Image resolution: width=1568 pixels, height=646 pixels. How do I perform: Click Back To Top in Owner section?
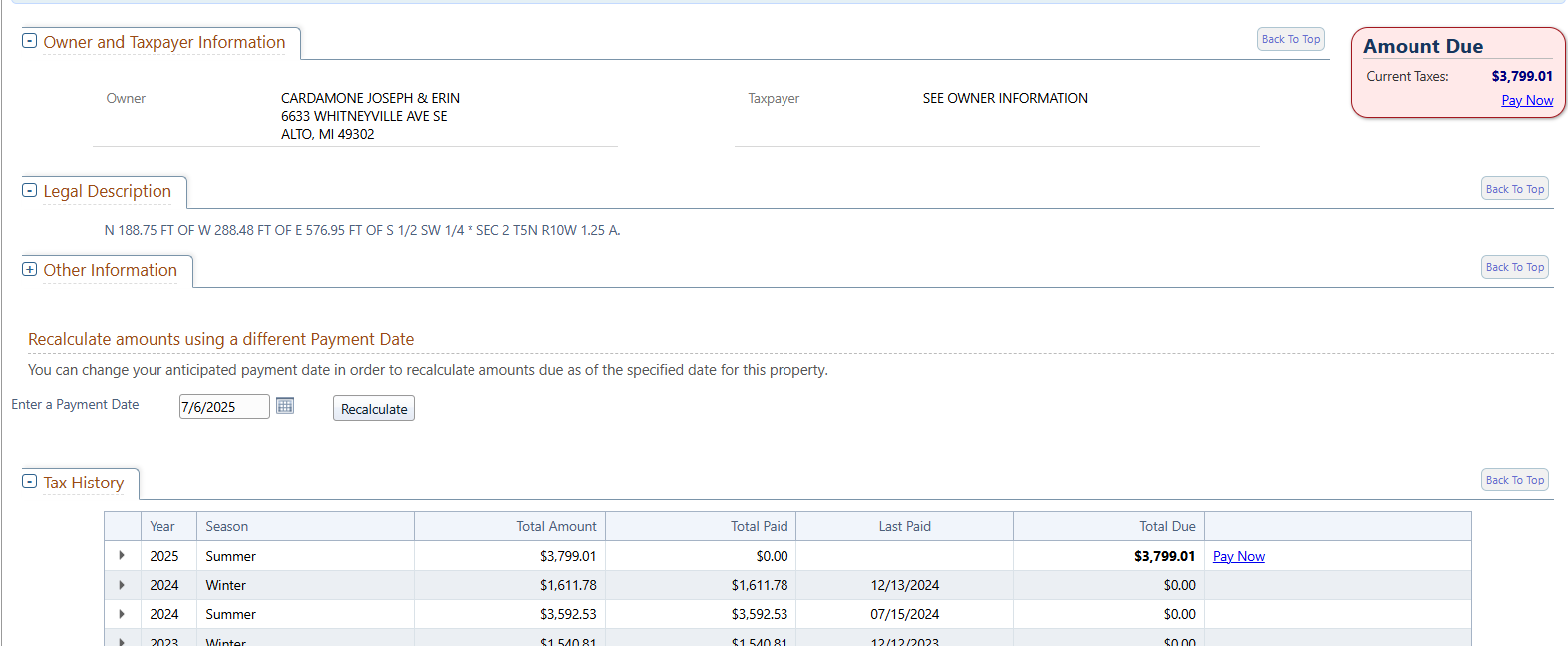pyautogui.click(x=1290, y=39)
